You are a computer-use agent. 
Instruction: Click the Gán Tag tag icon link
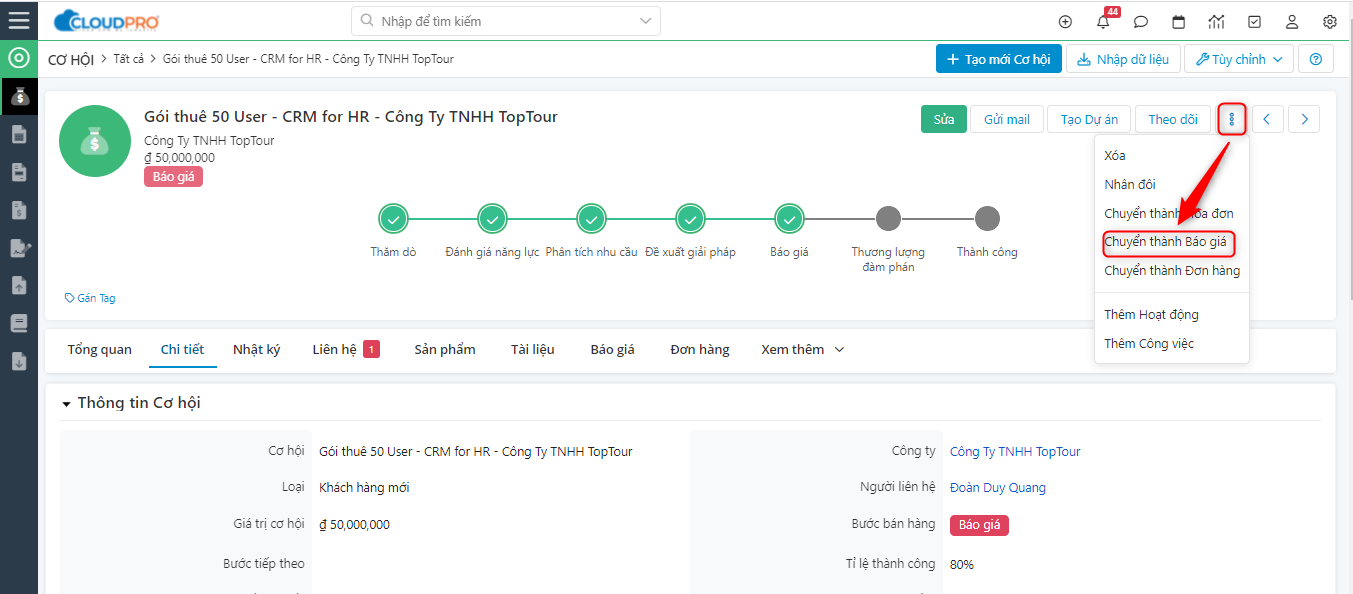[x=90, y=298]
